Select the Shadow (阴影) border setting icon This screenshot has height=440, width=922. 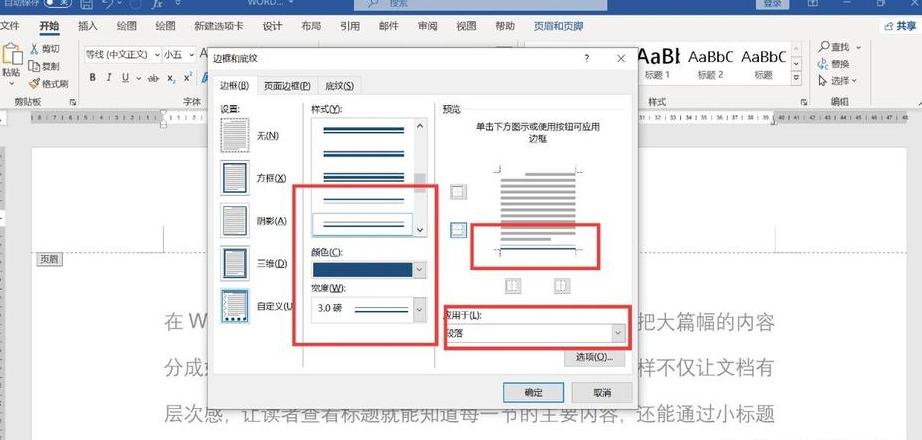click(x=235, y=221)
